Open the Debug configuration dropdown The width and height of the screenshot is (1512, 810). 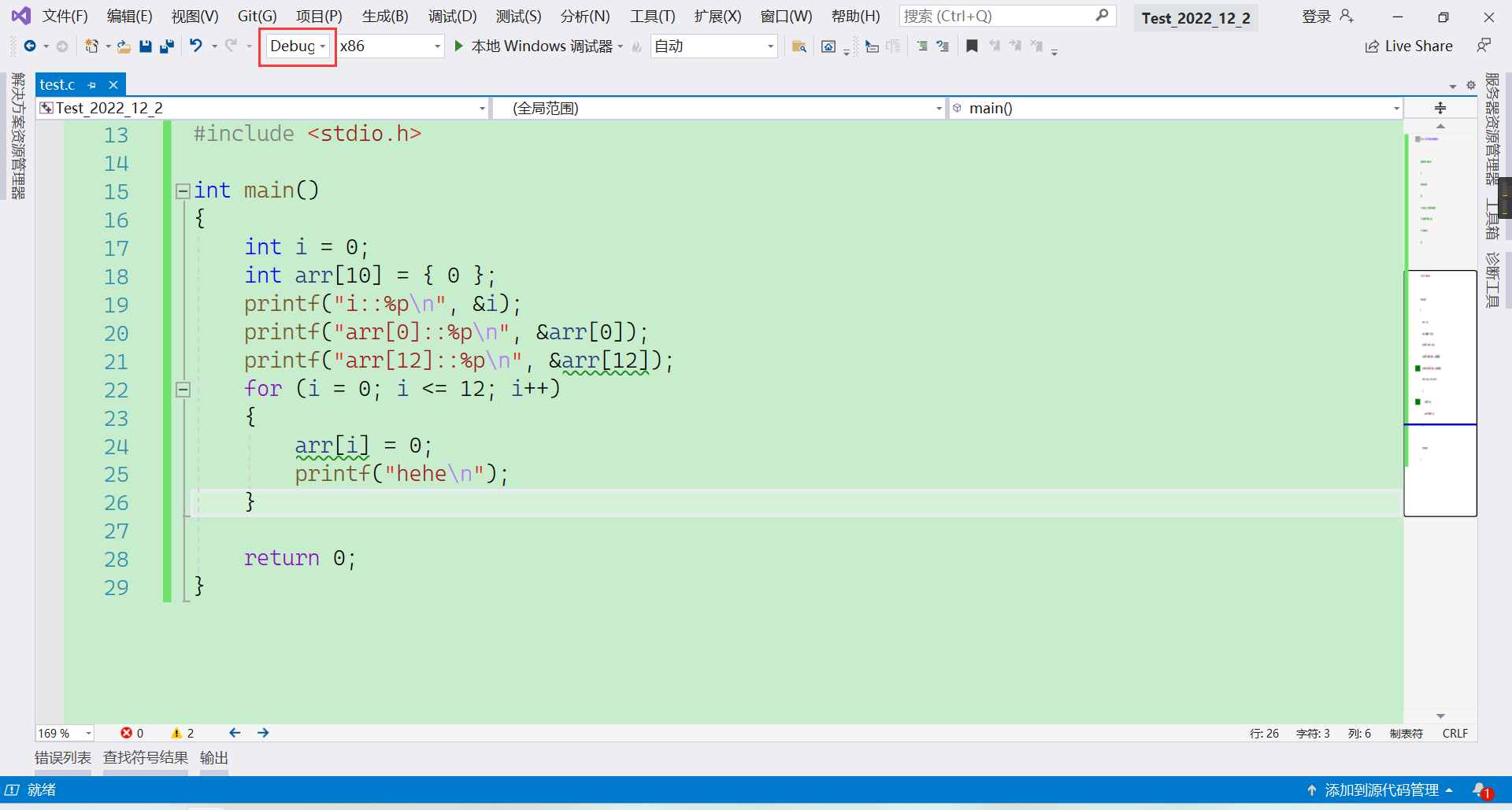(298, 46)
